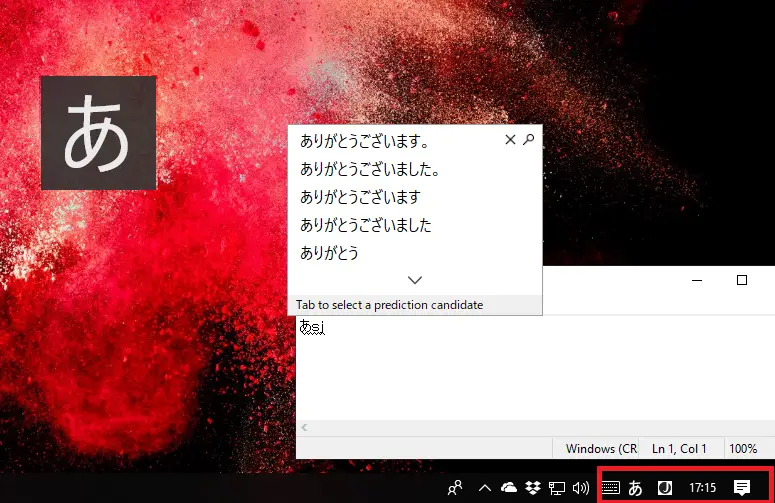The width and height of the screenshot is (775, 503).
Task: Click Notepad horizontal scrollbar left arrow
Action: coord(304,427)
